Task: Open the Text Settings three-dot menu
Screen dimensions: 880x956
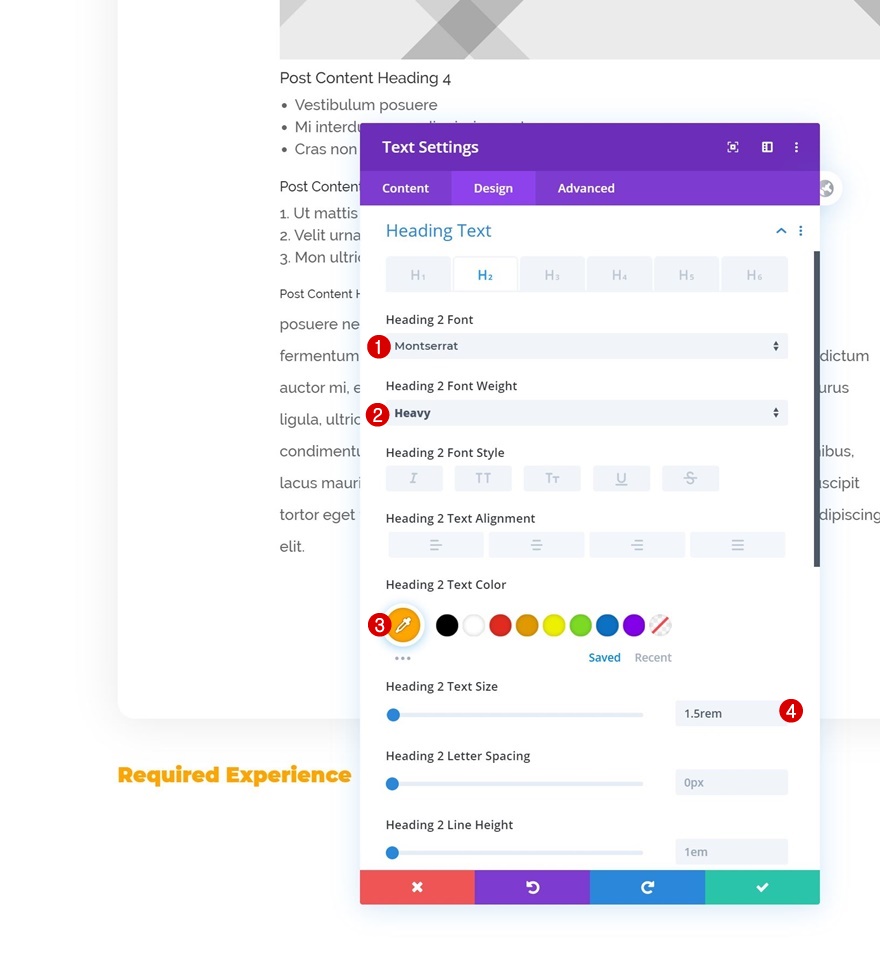Action: [796, 147]
